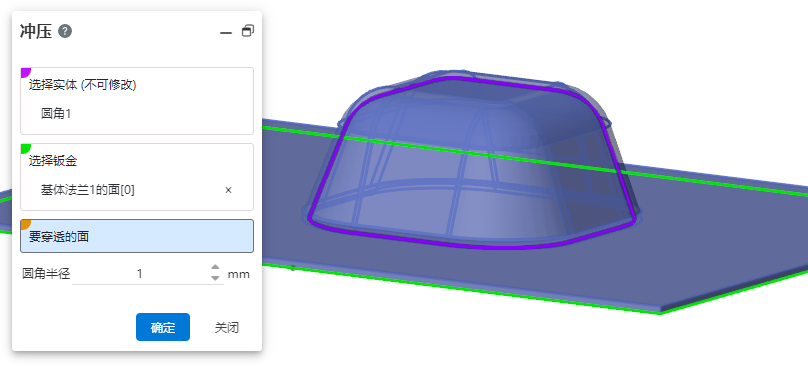Decrease 圆角半径 with the down arrow
The width and height of the screenshot is (808, 366).
pyautogui.click(x=215, y=278)
